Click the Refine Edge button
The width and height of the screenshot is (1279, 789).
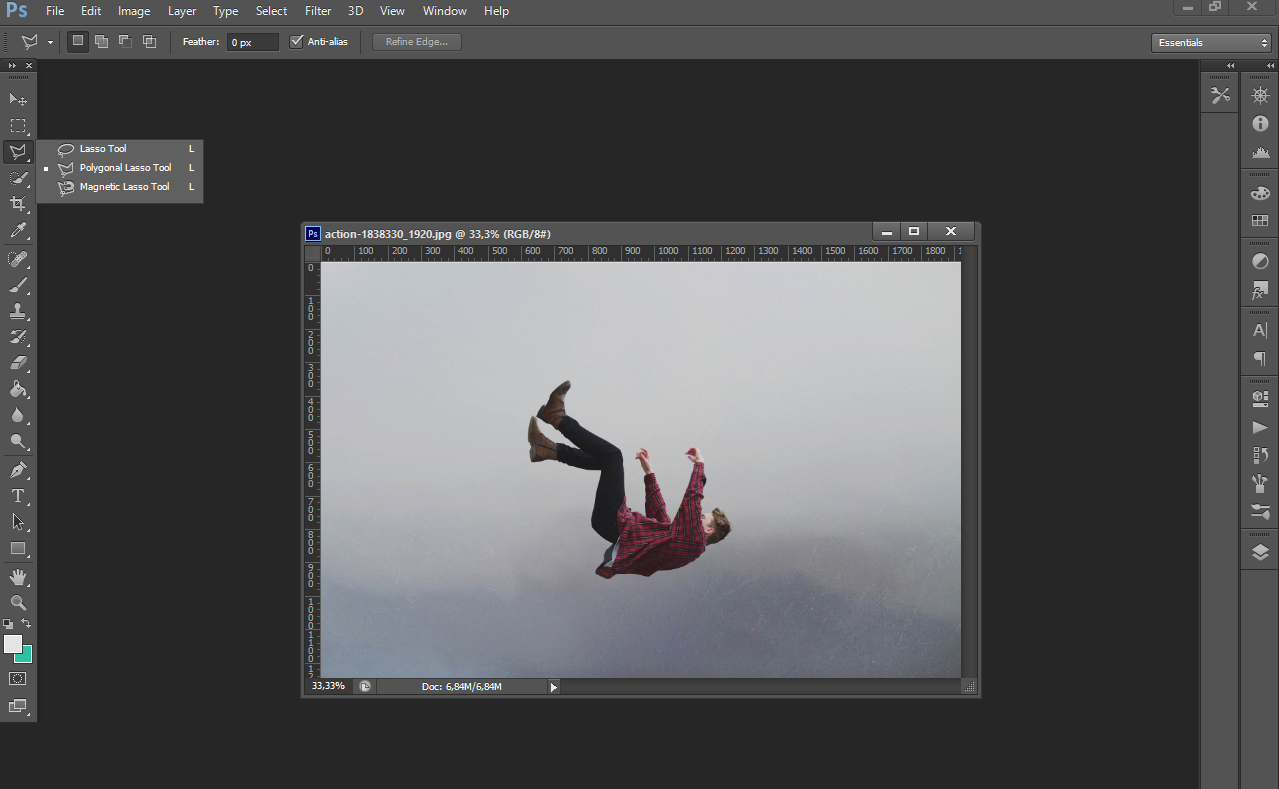click(x=417, y=42)
